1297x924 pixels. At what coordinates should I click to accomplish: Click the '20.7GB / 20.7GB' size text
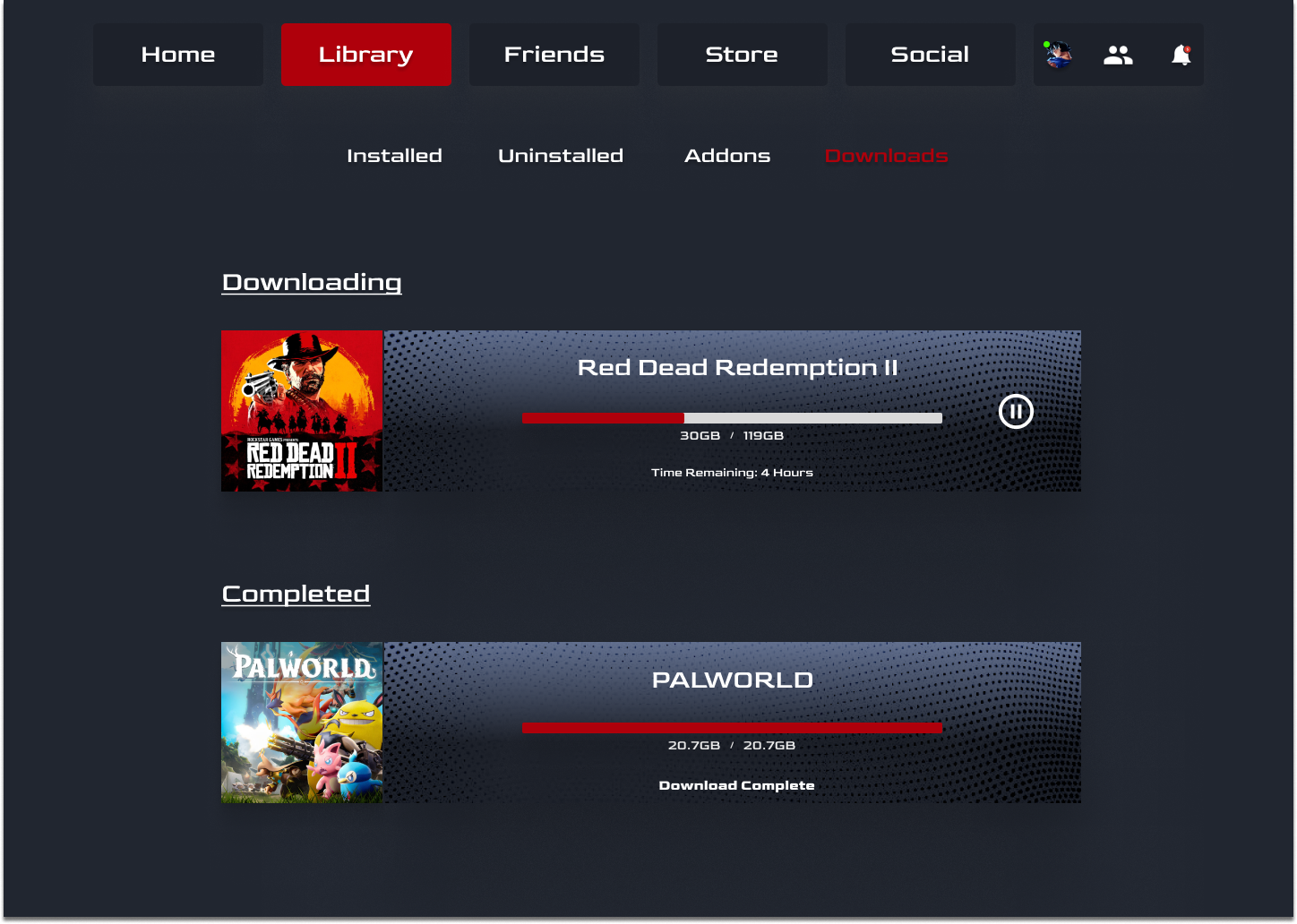pos(732,746)
